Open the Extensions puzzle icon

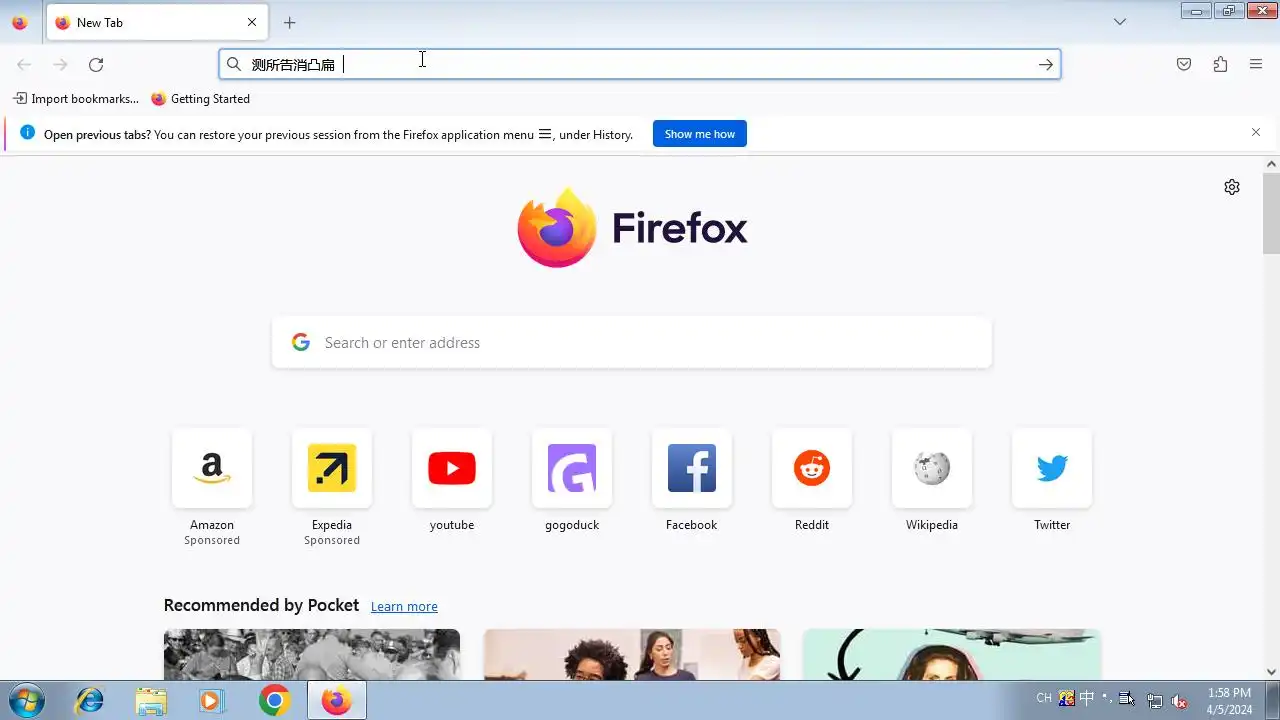pyautogui.click(x=1220, y=64)
